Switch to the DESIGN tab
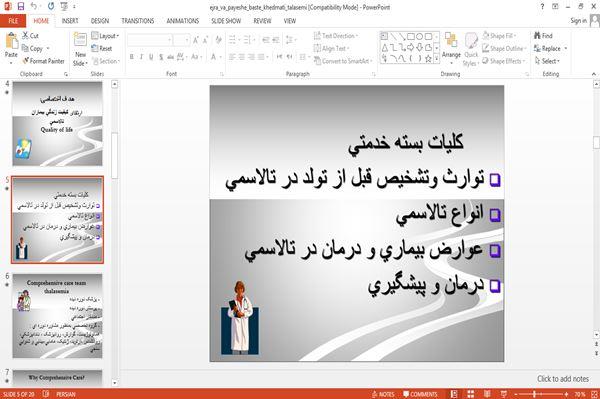600x399 pixels. 100,21
